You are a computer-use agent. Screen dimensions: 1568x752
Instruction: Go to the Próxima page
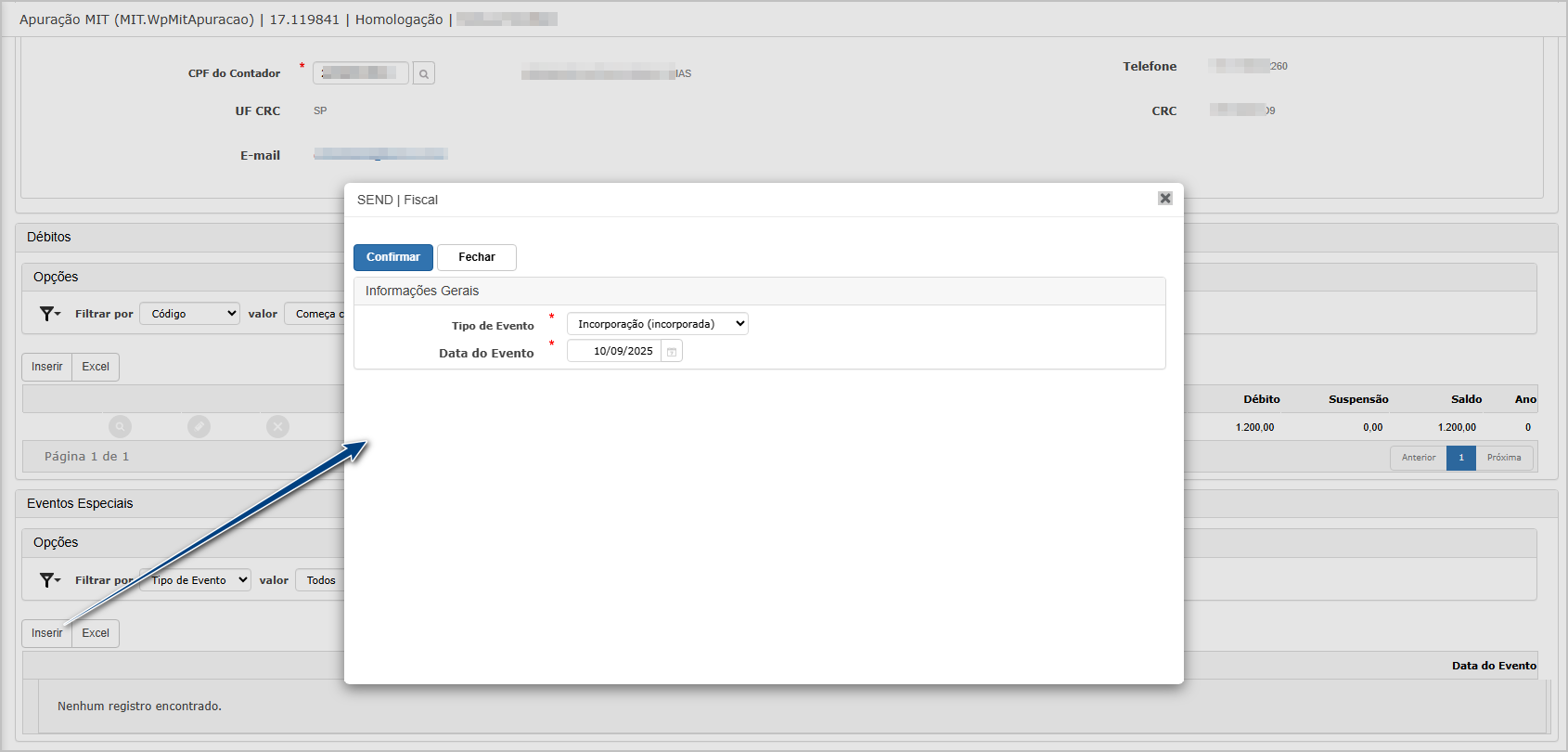coord(1503,458)
